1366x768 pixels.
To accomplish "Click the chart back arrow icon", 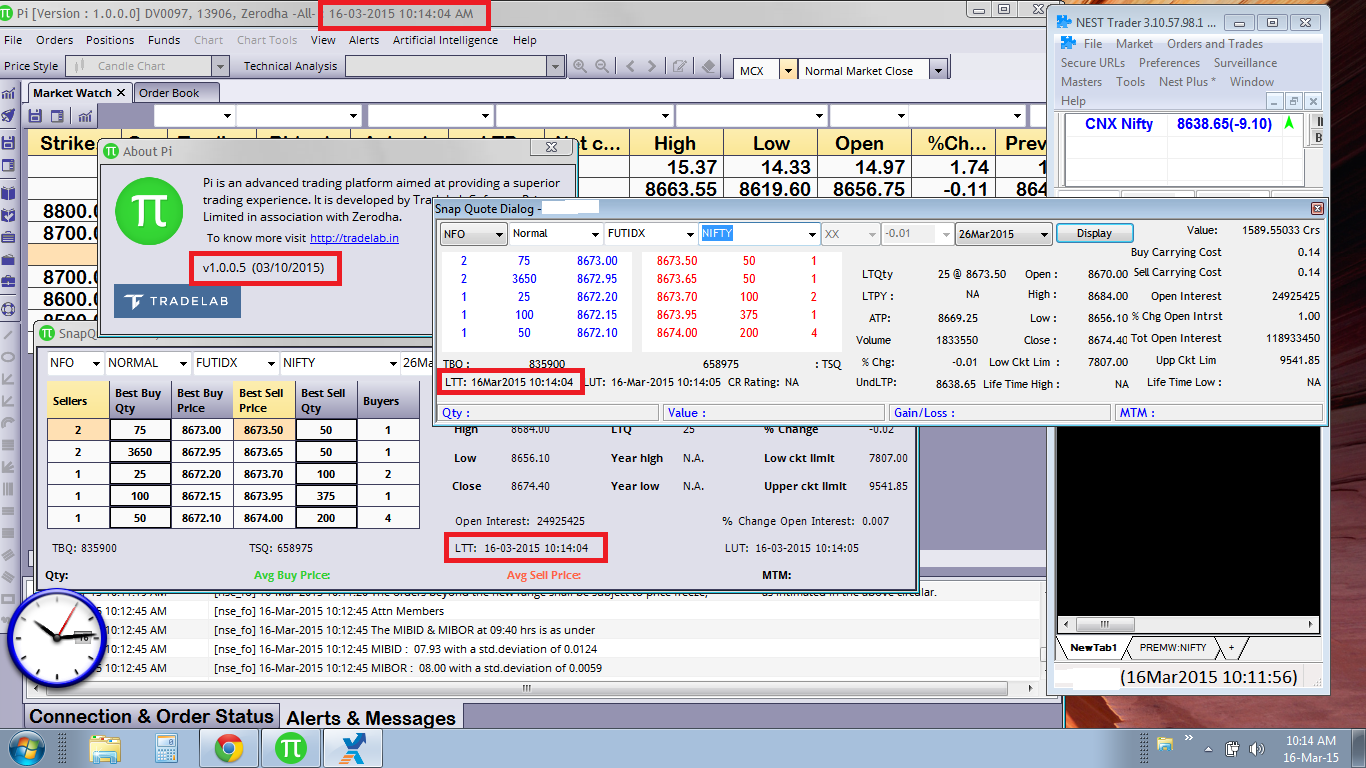I will coord(630,67).
